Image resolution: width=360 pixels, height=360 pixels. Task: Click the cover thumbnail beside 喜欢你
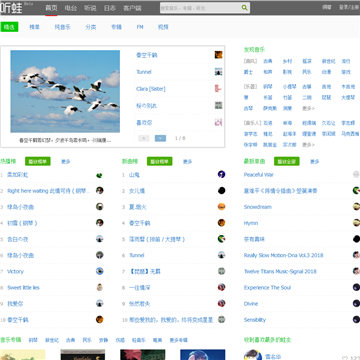click(x=218, y=122)
